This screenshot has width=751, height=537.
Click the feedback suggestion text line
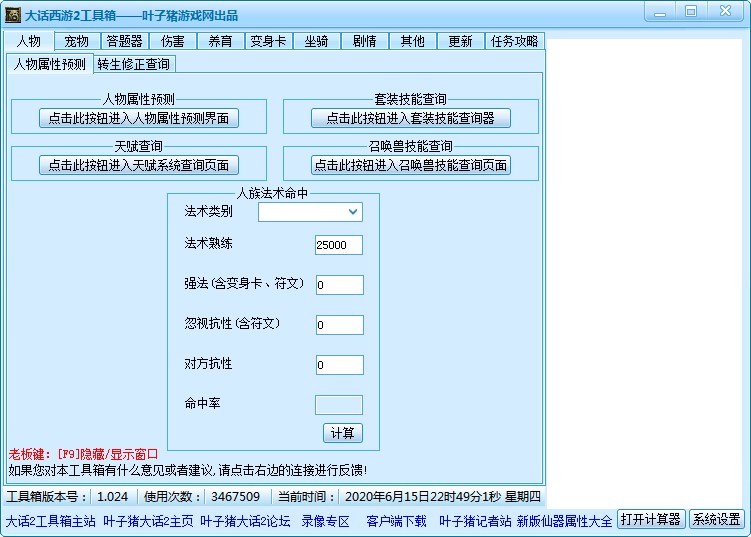click(188, 470)
